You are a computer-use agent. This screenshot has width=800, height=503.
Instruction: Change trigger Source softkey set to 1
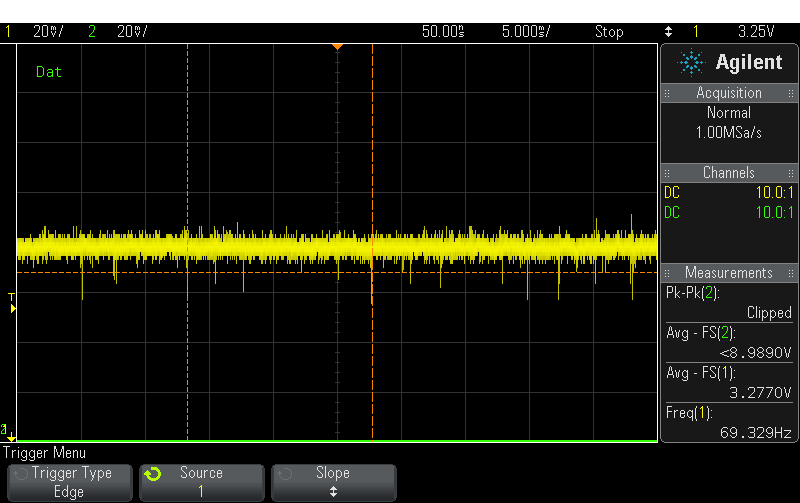coord(202,482)
